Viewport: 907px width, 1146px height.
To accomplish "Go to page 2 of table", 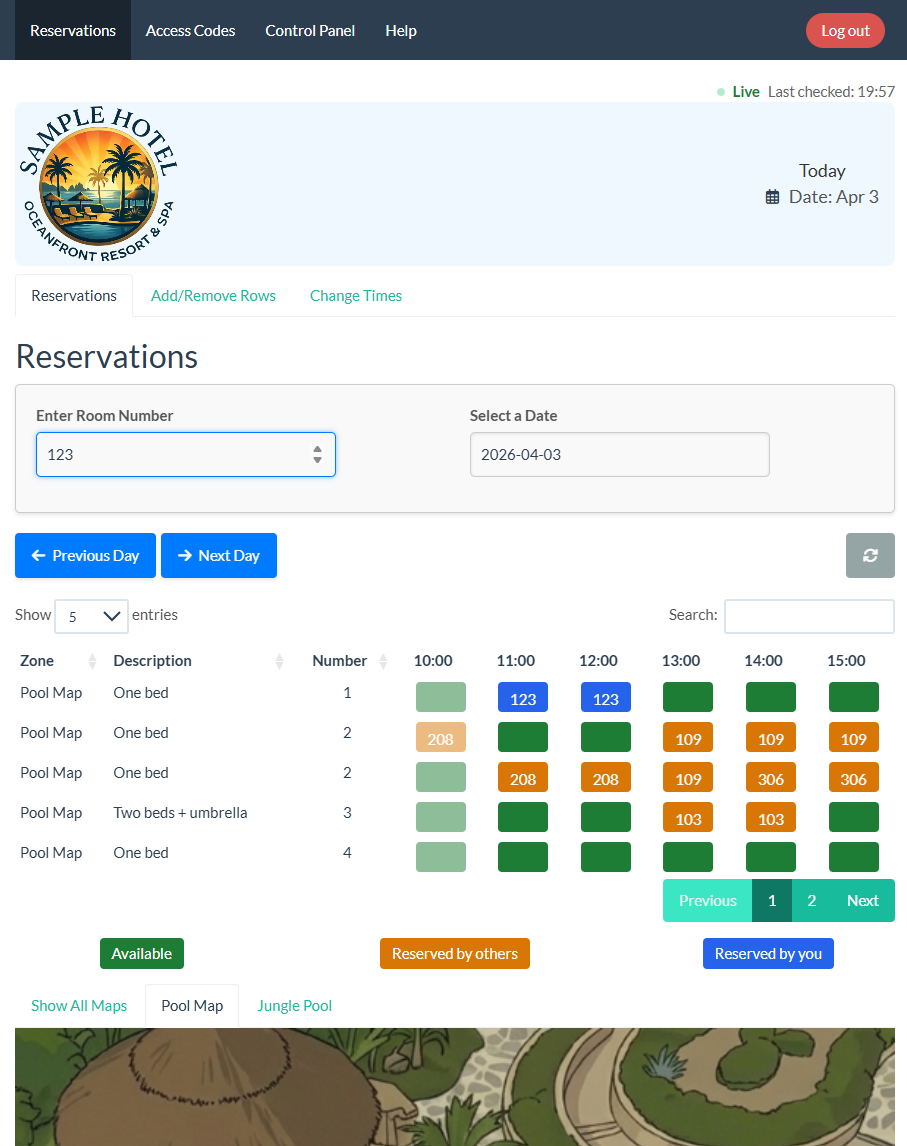I will (811, 900).
